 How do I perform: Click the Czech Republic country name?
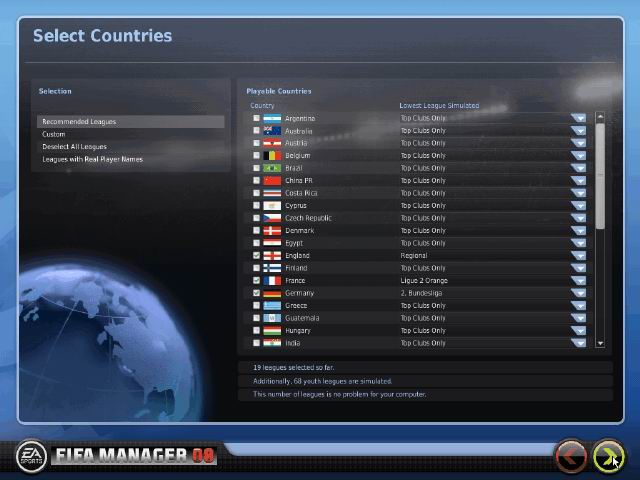(308, 218)
